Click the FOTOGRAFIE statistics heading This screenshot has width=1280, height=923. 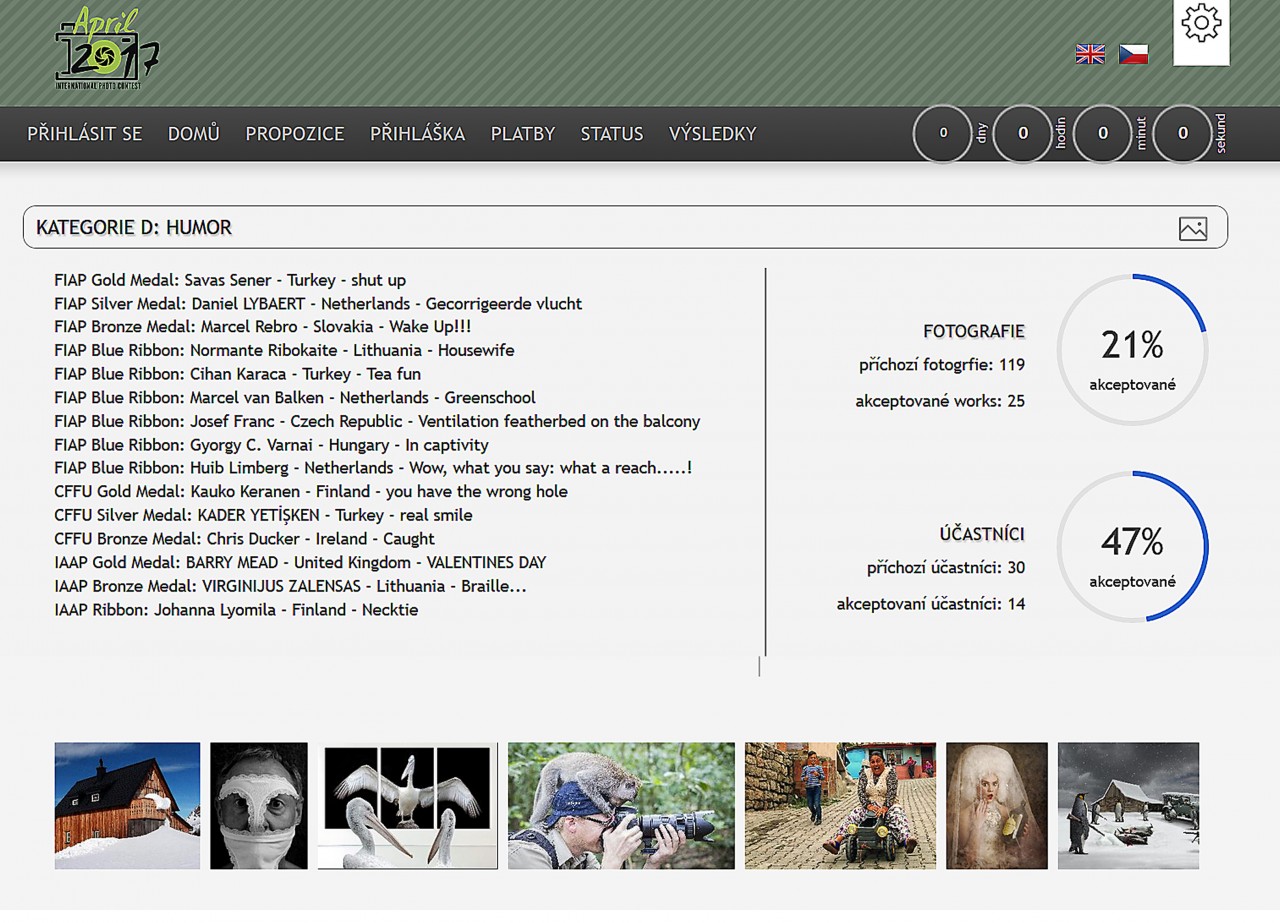974,331
